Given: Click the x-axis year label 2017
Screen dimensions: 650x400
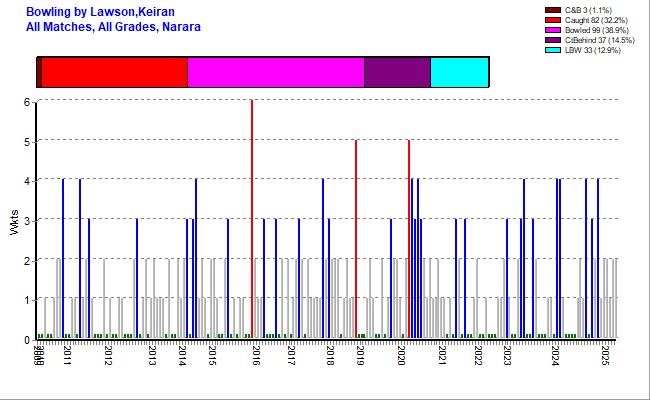Looking at the screenshot, I should pyautogui.click(x=291, y=355).
